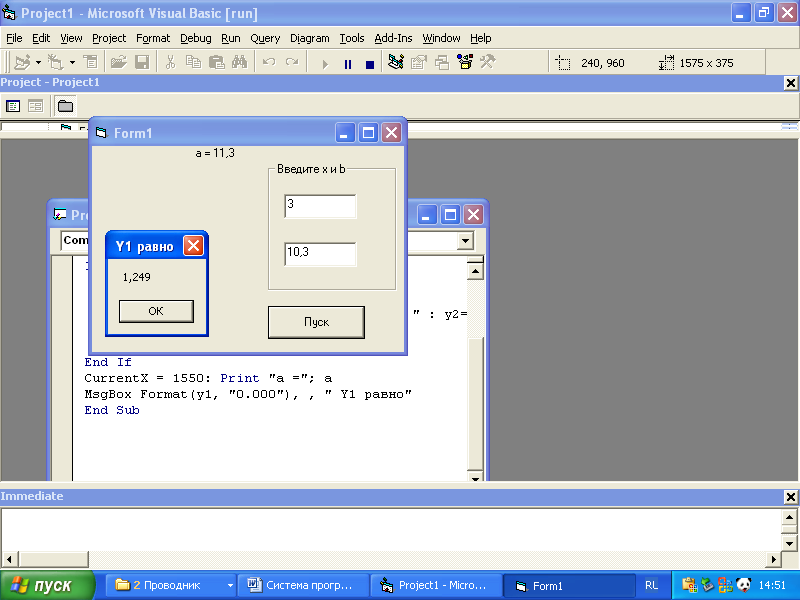Open the File menu
Image resolution: width=800 pixels, height=600 pixels.
[x=14, y=38]
